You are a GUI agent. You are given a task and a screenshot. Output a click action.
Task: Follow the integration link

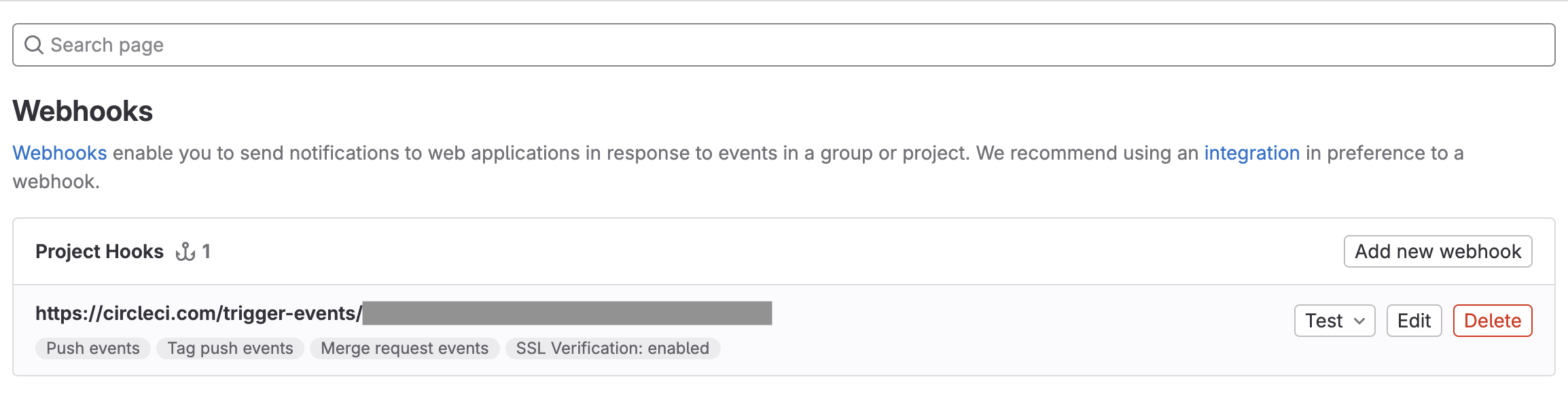coord(1251,154)
